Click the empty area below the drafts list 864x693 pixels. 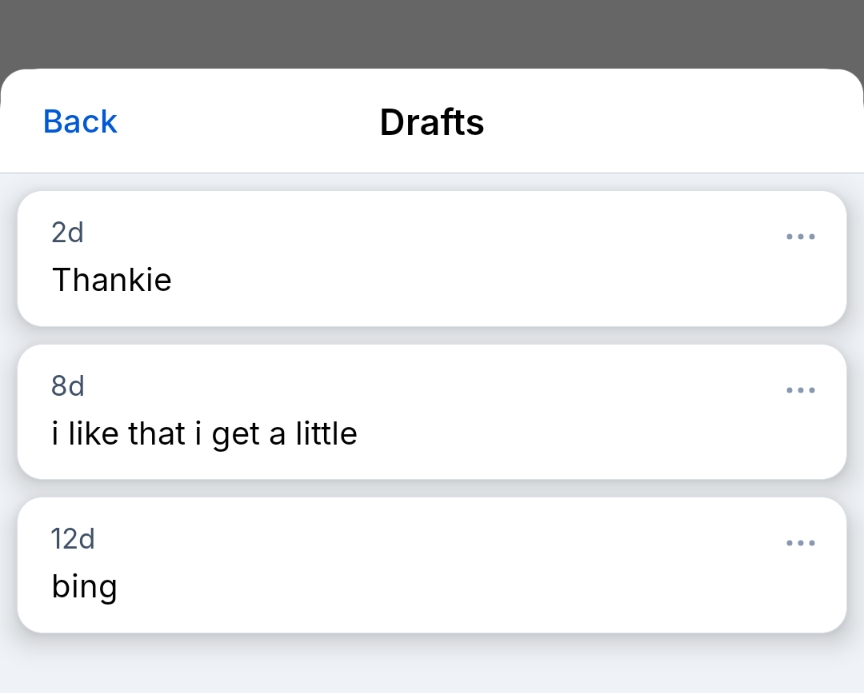click(x=432, y=663)
